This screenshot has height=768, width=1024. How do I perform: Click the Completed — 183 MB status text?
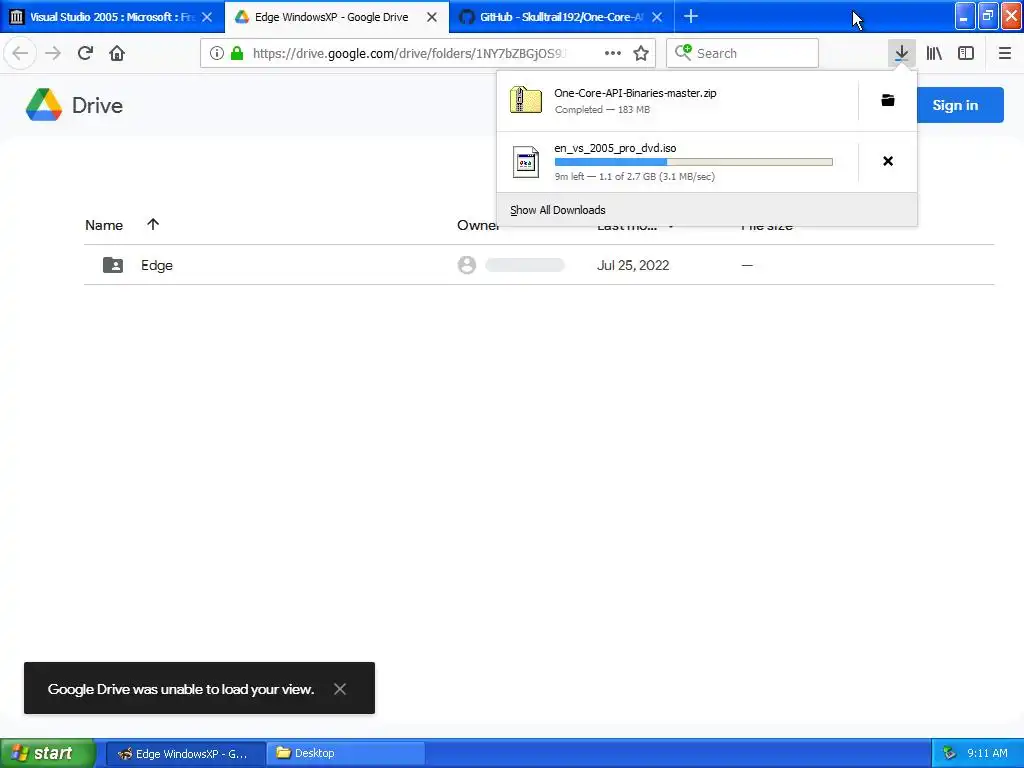(602, 110)
